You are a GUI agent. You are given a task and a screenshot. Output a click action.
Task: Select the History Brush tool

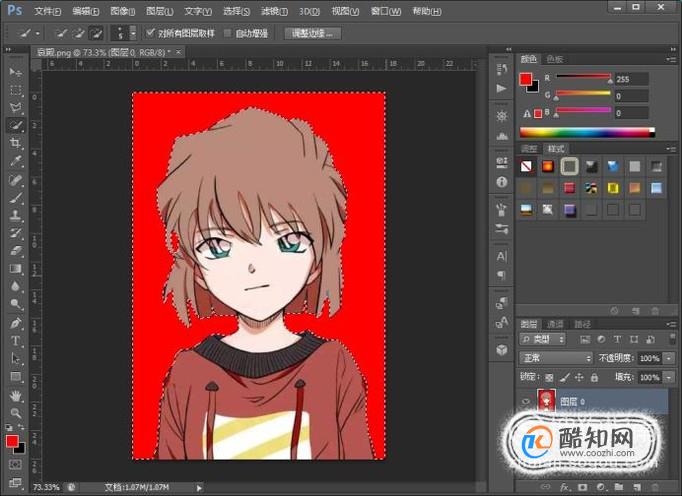pos(16,233)
